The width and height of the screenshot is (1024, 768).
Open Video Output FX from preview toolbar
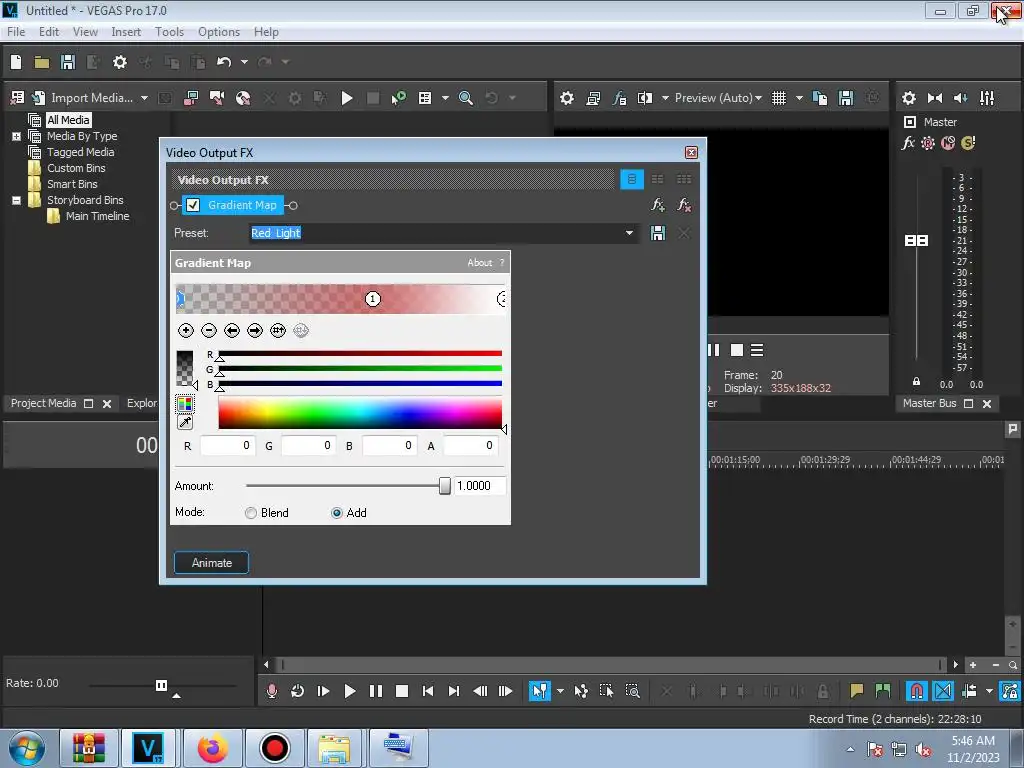[619, 98]
